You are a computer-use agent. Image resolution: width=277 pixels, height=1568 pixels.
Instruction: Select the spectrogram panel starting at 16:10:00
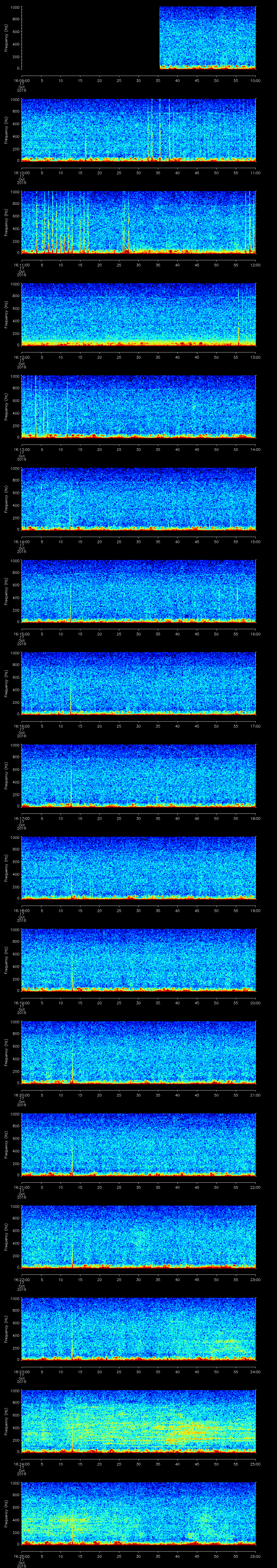point(139,130)
